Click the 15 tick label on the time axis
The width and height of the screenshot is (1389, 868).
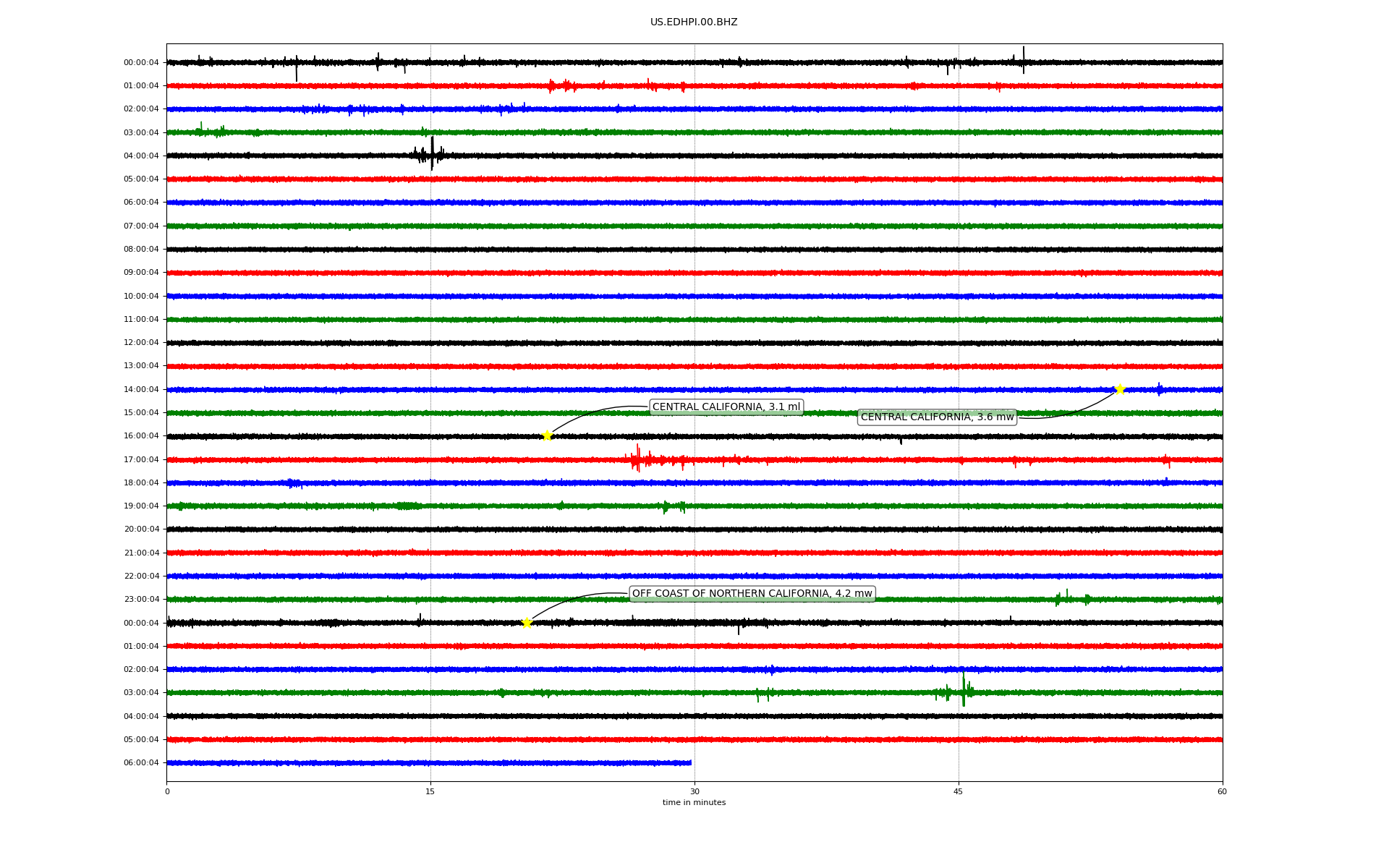[x=430, y=791]
